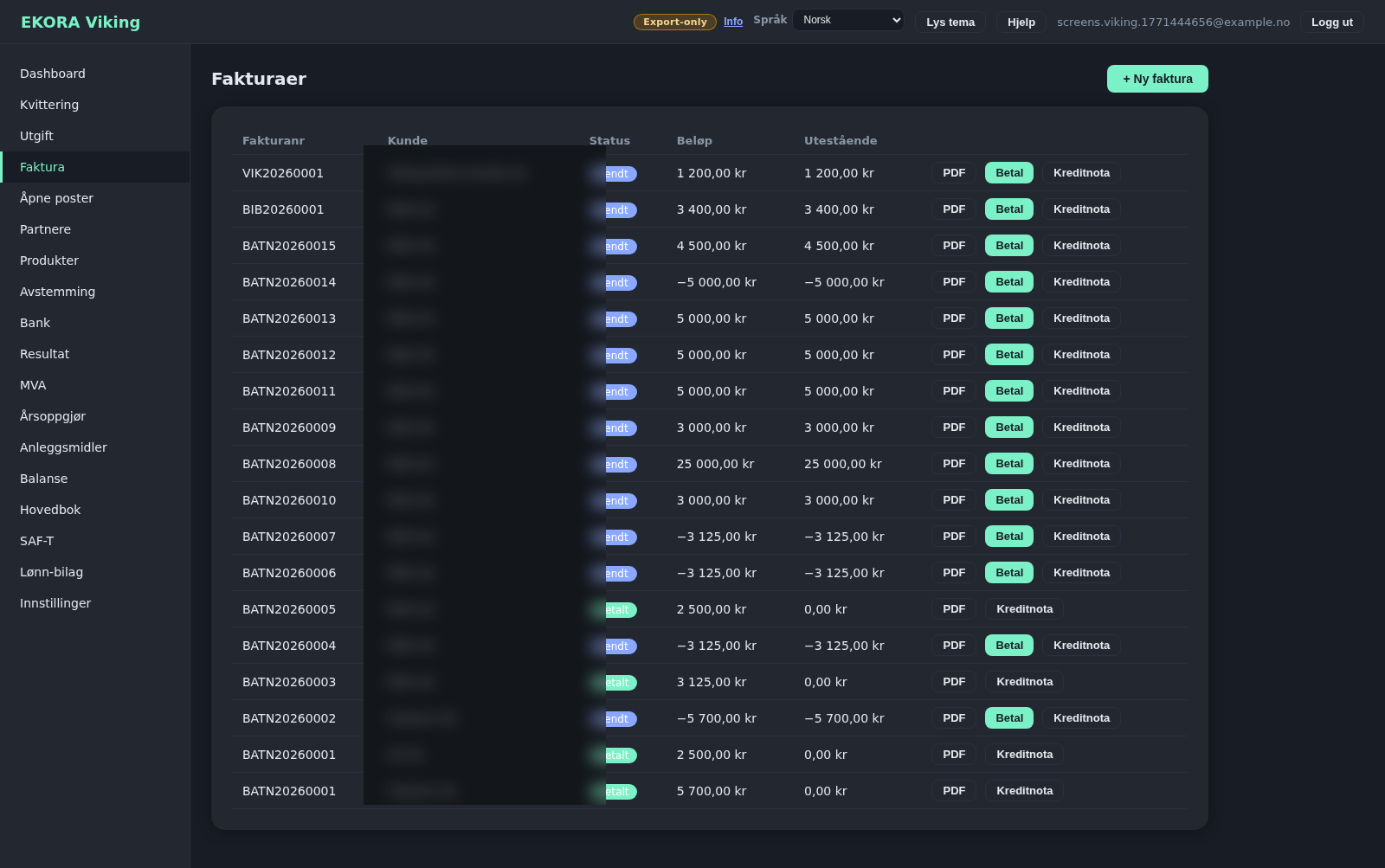Click the Export-only badge

pyautogui.click(x=674, y=23)
